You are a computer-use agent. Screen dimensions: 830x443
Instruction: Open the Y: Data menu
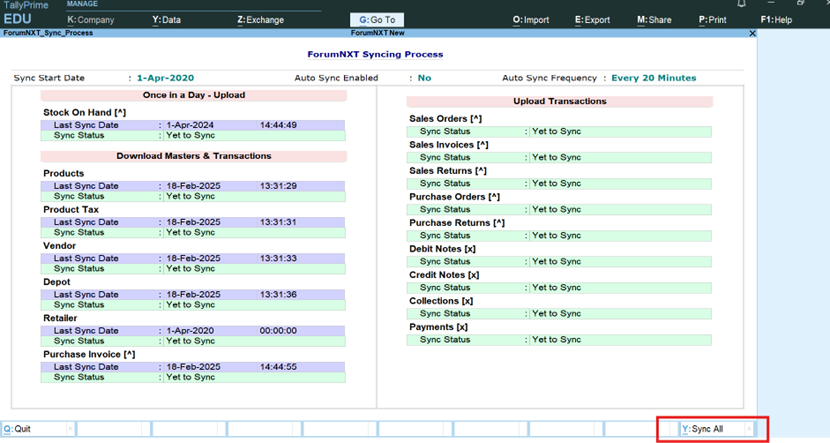click(167, 20)
